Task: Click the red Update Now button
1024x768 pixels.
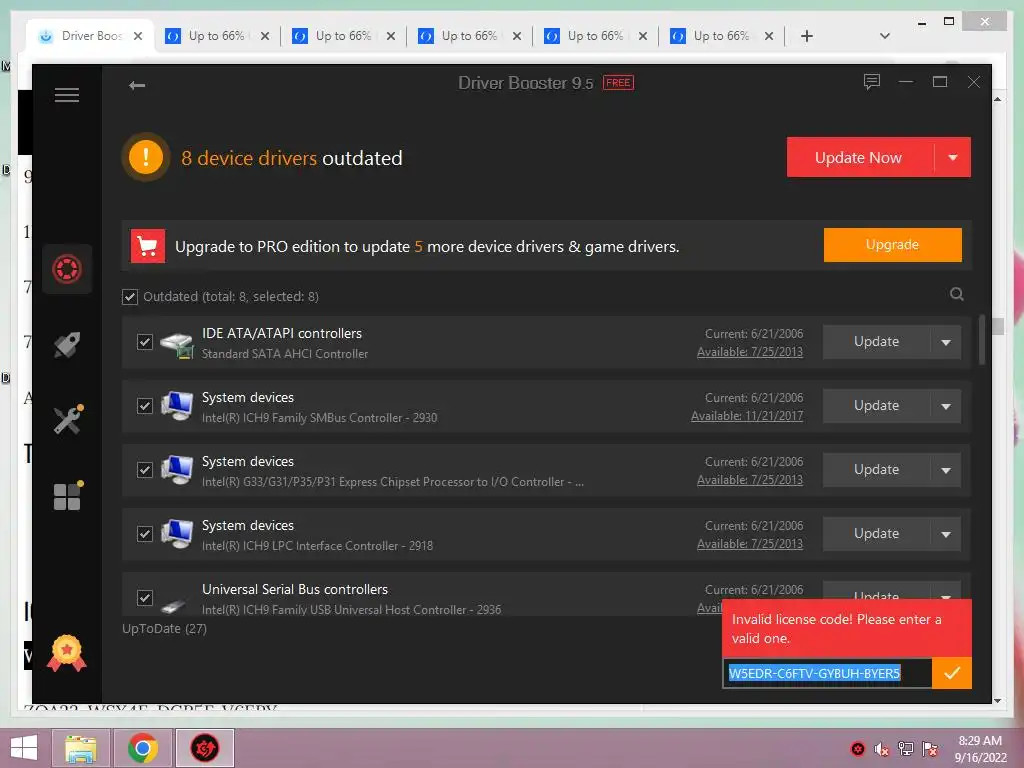Action: click(x=860, y=157)
